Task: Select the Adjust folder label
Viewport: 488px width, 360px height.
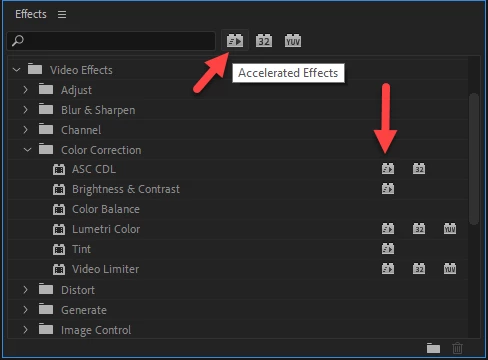Action: click(76, 90)
